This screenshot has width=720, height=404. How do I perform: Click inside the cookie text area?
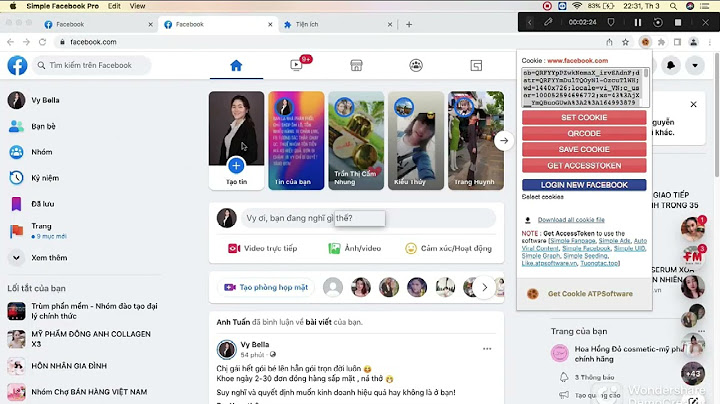(582, 88)
